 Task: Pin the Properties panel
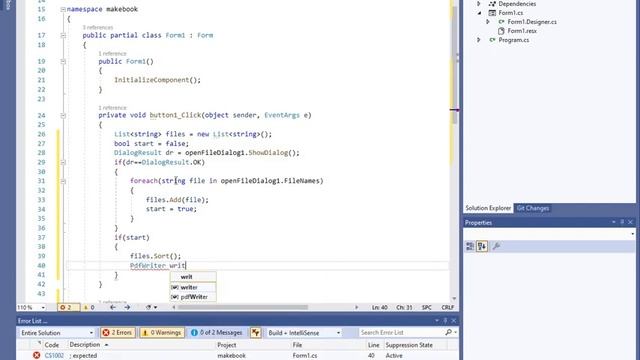622,222
